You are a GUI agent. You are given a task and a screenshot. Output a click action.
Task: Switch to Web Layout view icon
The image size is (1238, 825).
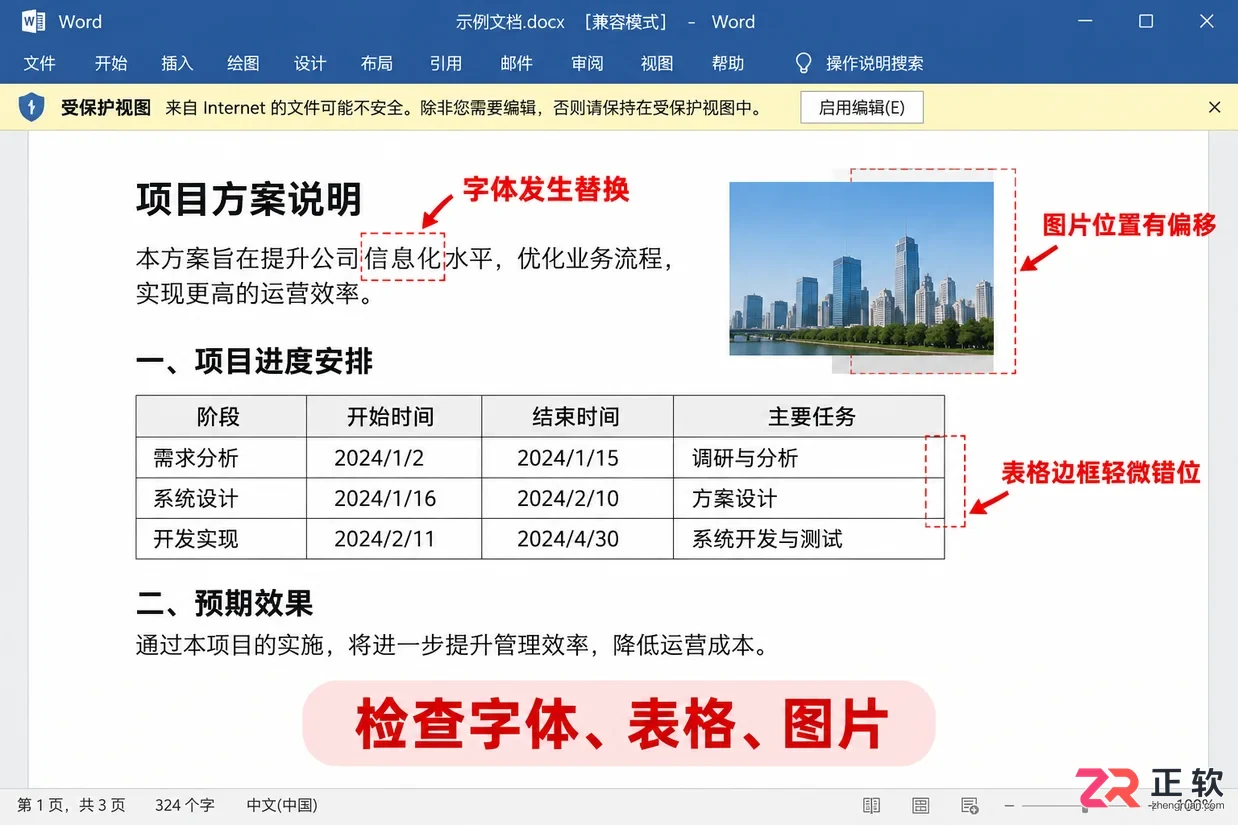click(x=969, y=805)
